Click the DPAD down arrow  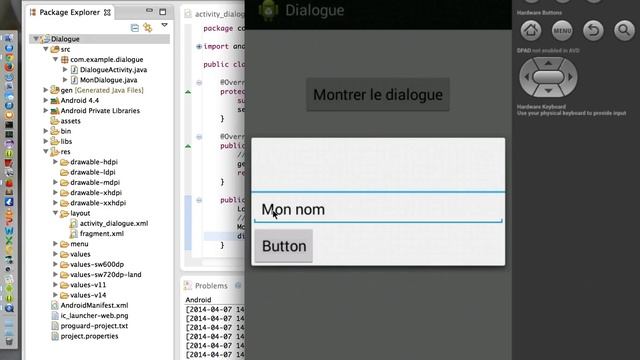point(548,91)
